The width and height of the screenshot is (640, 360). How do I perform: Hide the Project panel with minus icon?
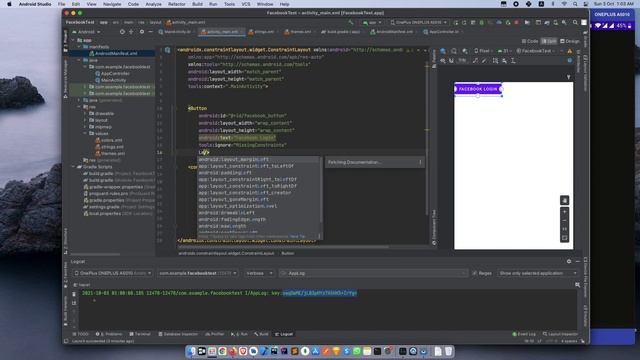[151, 31]
